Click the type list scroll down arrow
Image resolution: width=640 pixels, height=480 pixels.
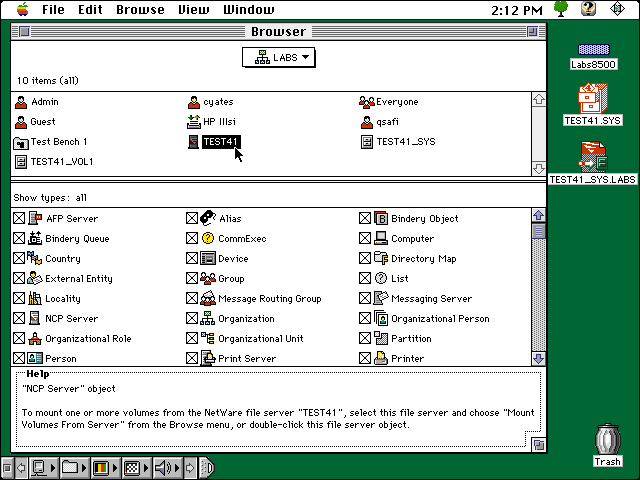539,358
